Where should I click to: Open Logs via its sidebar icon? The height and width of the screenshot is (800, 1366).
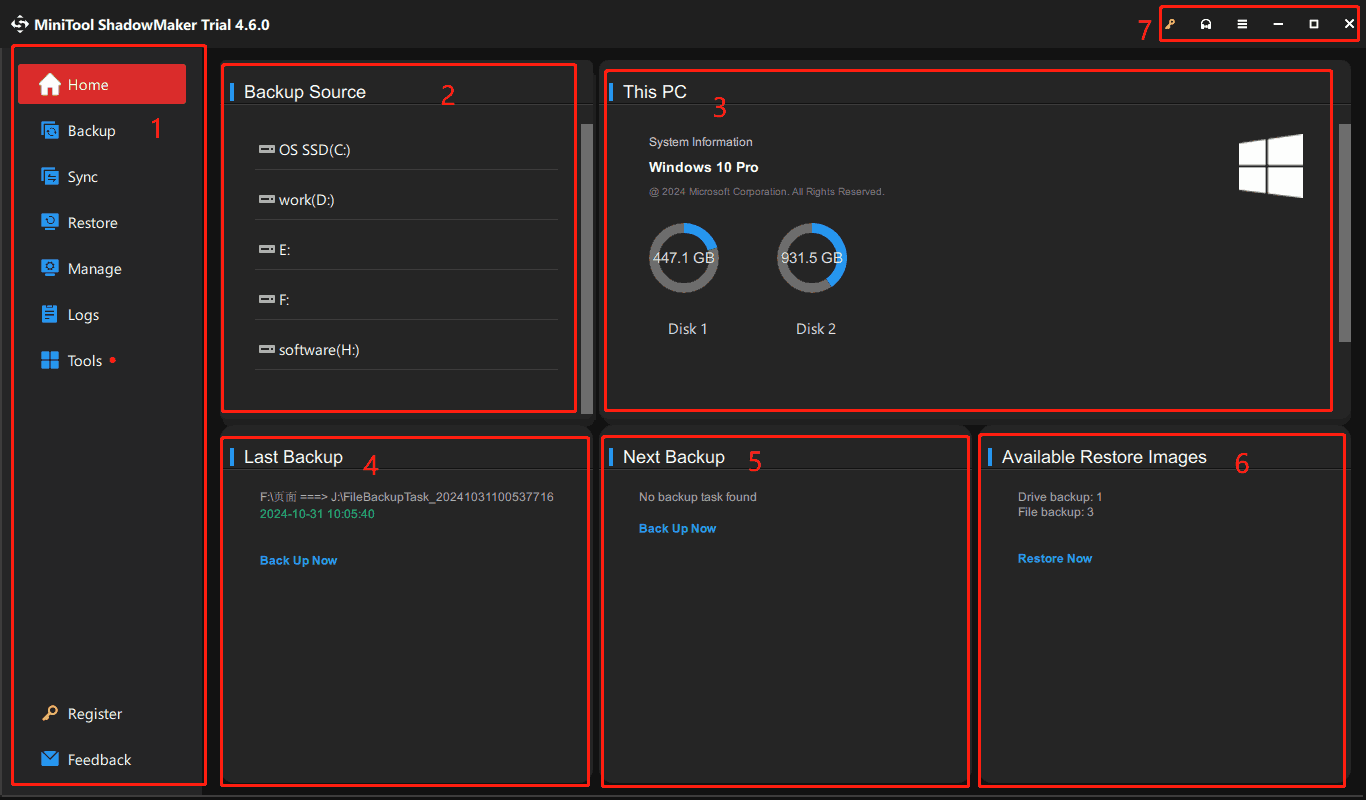pos(50,314)
